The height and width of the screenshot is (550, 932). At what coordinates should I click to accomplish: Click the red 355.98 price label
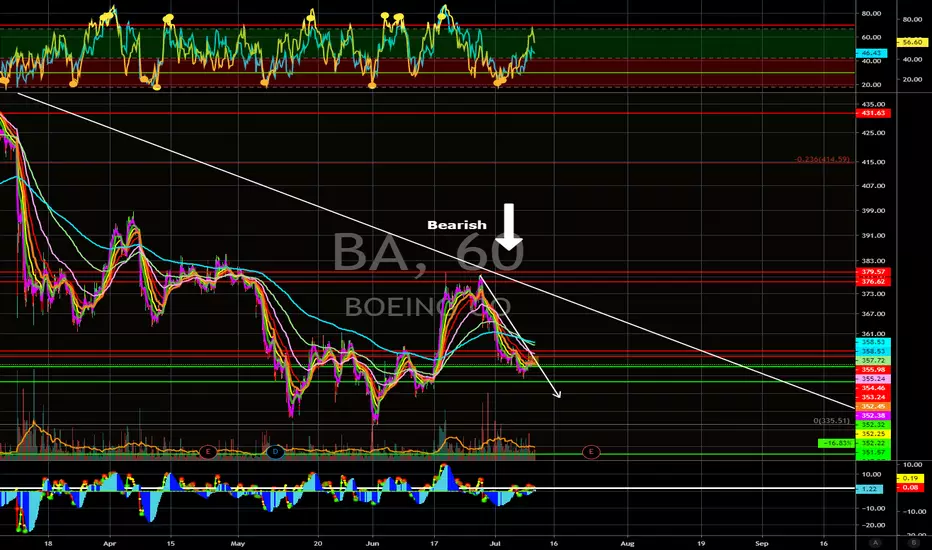coord(873,369)
